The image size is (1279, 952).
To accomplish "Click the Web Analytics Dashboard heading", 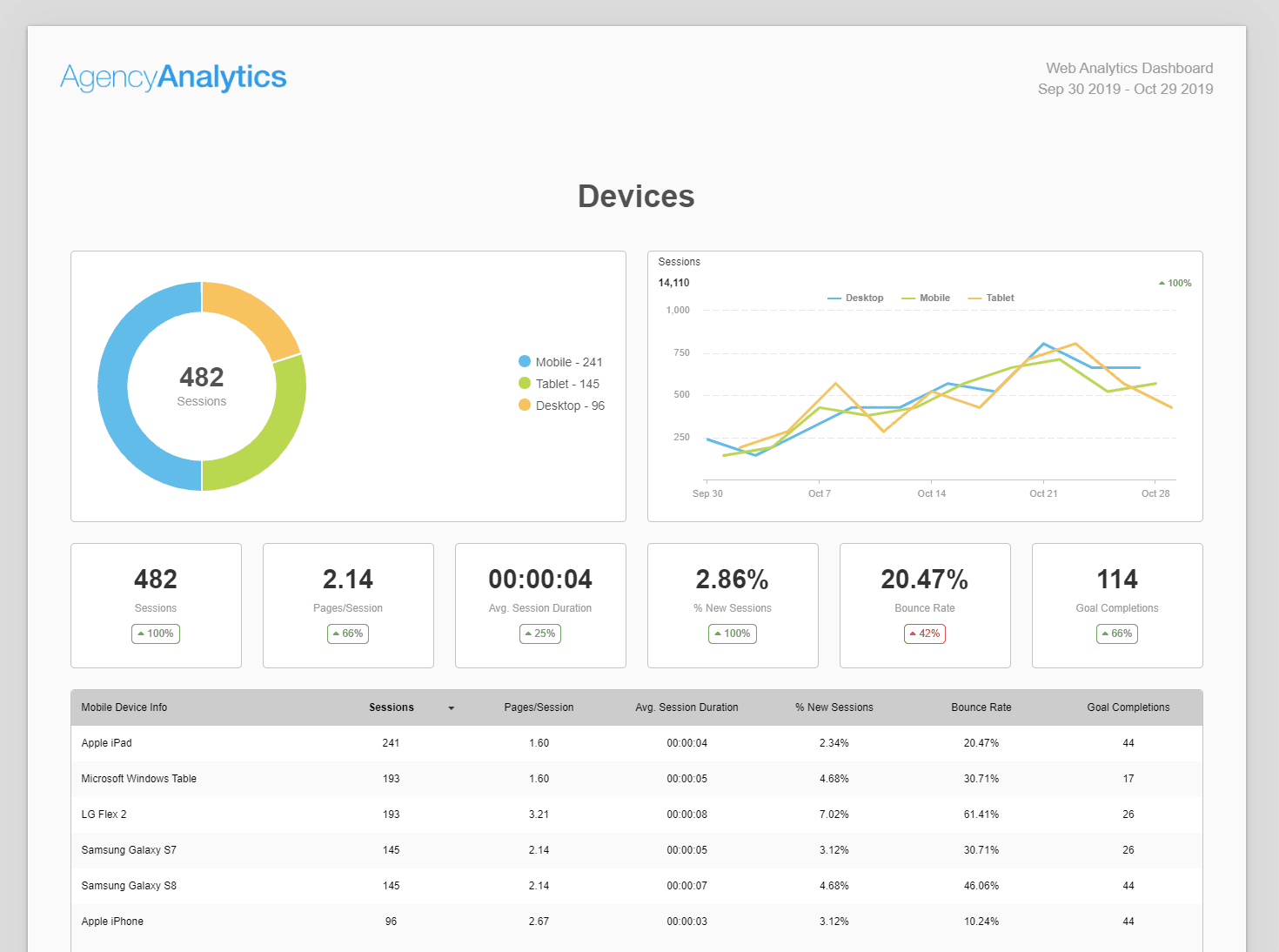I will point(1128,68).
